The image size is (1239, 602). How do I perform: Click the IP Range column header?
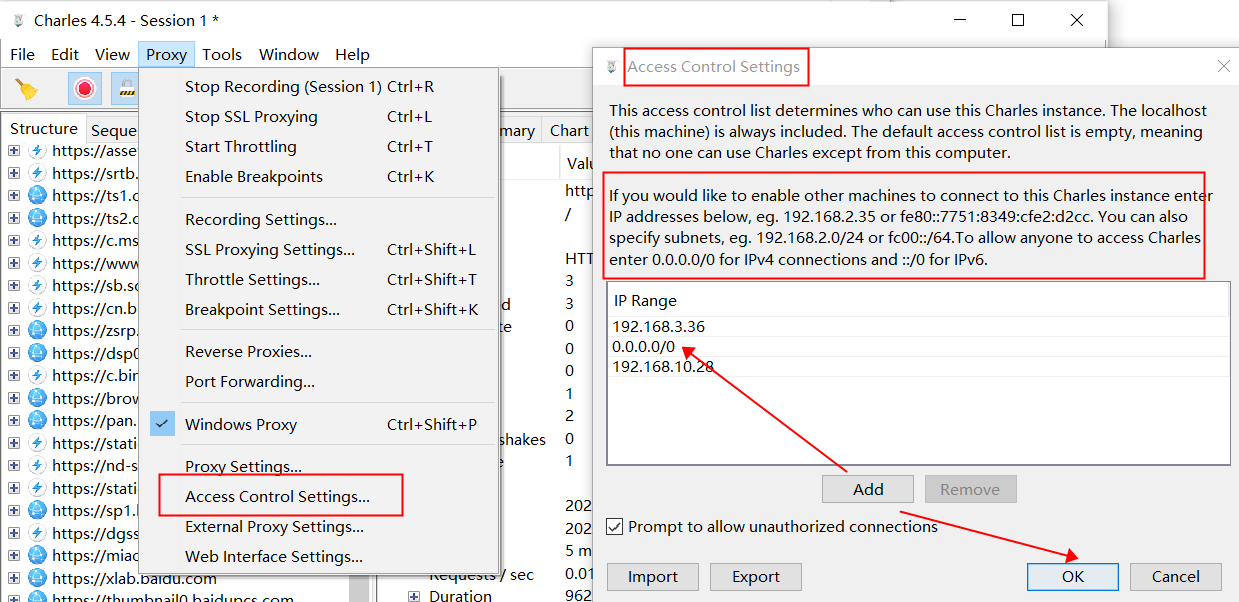tap(918, 300)
